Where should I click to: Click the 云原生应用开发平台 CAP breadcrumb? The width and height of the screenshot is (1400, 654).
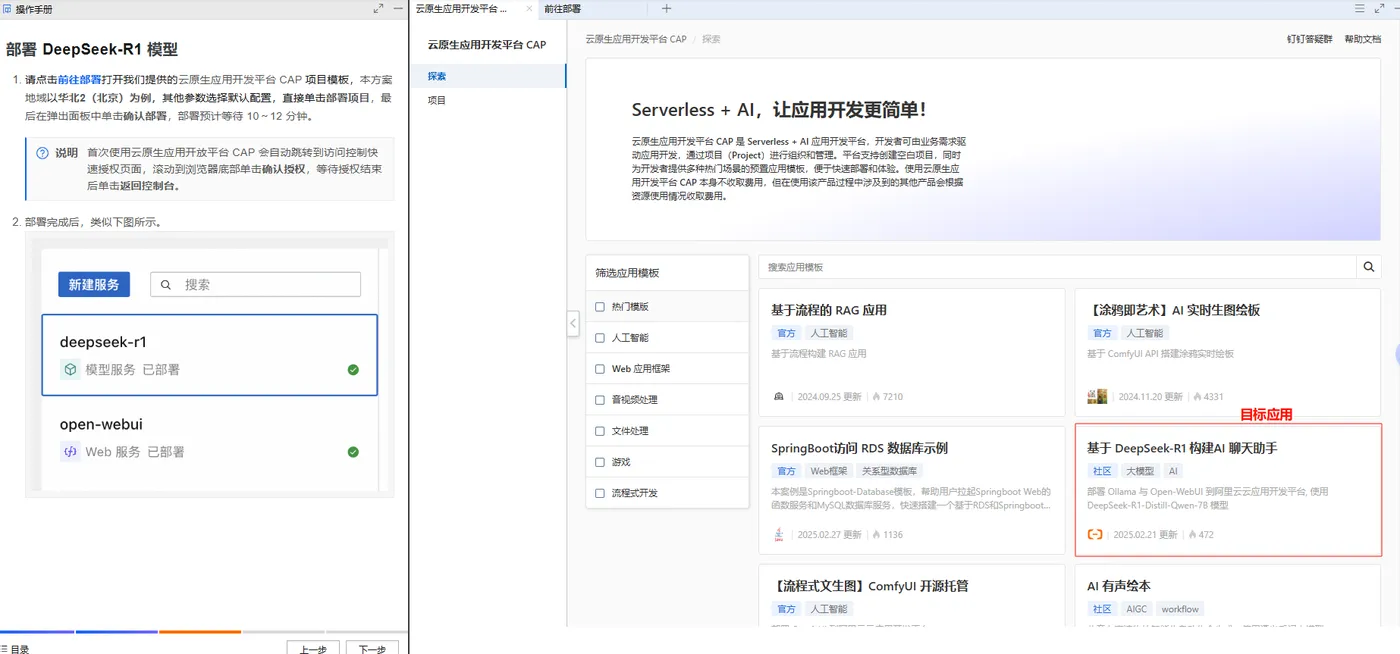636,39
